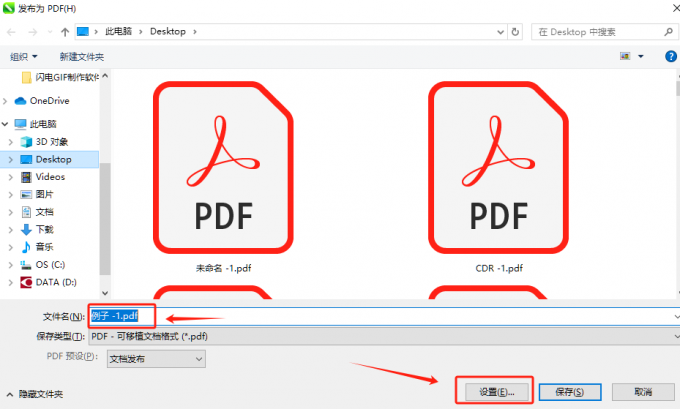Open 图片 folder in the sidebar
The image size is (680, 409).
[37, 194]
